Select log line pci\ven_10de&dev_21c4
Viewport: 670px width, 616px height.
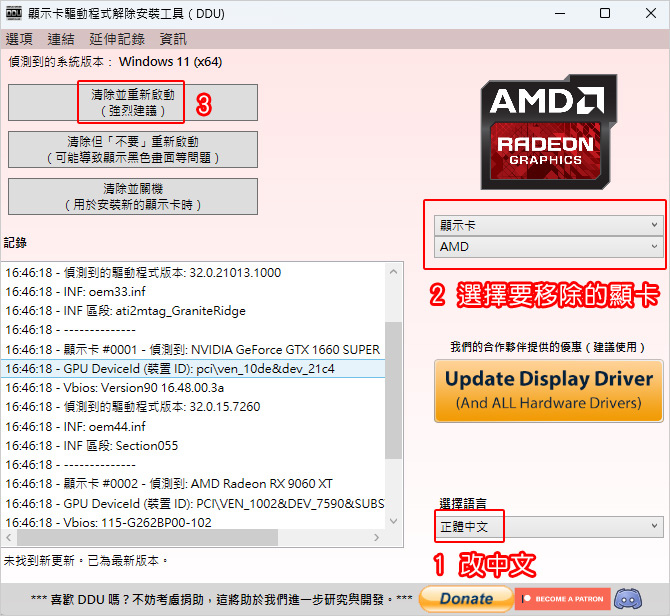[193, 369]
